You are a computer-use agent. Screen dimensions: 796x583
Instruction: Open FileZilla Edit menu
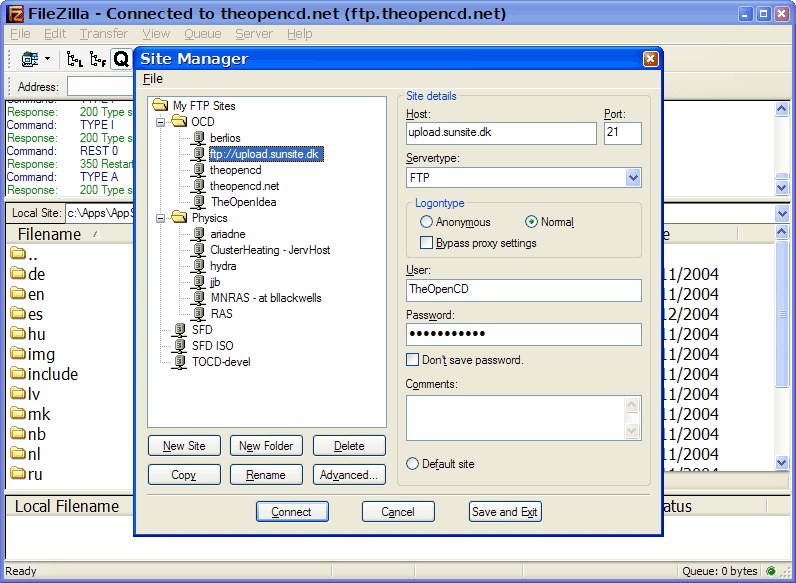[x=55, y=34]
